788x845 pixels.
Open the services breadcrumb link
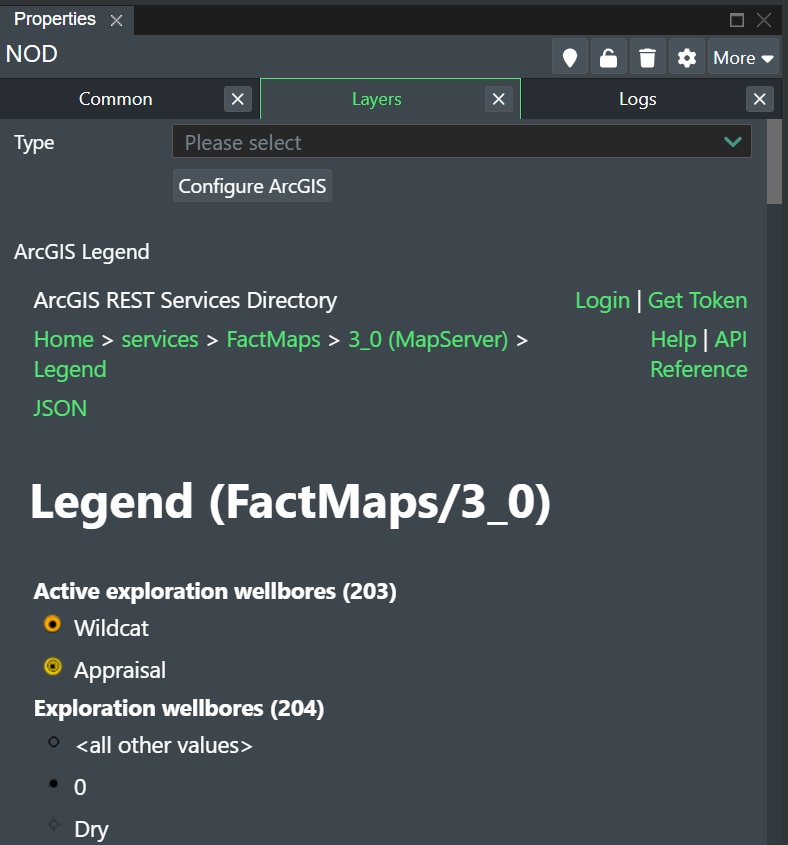(x=160, y=340)
